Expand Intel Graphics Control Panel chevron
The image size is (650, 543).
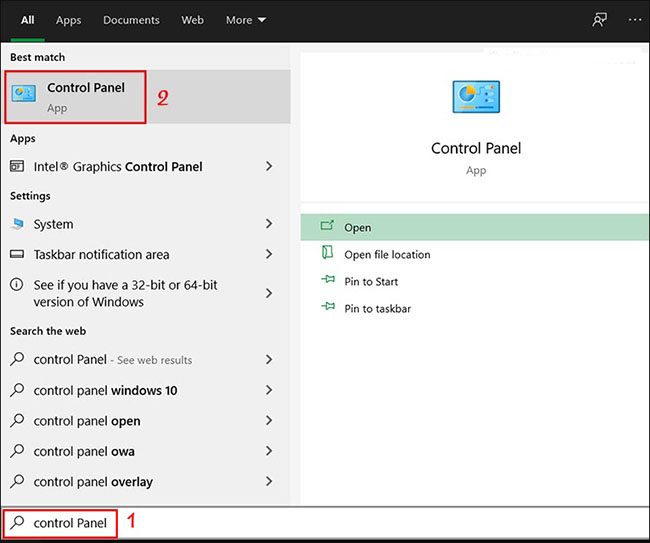coord(269,166)
